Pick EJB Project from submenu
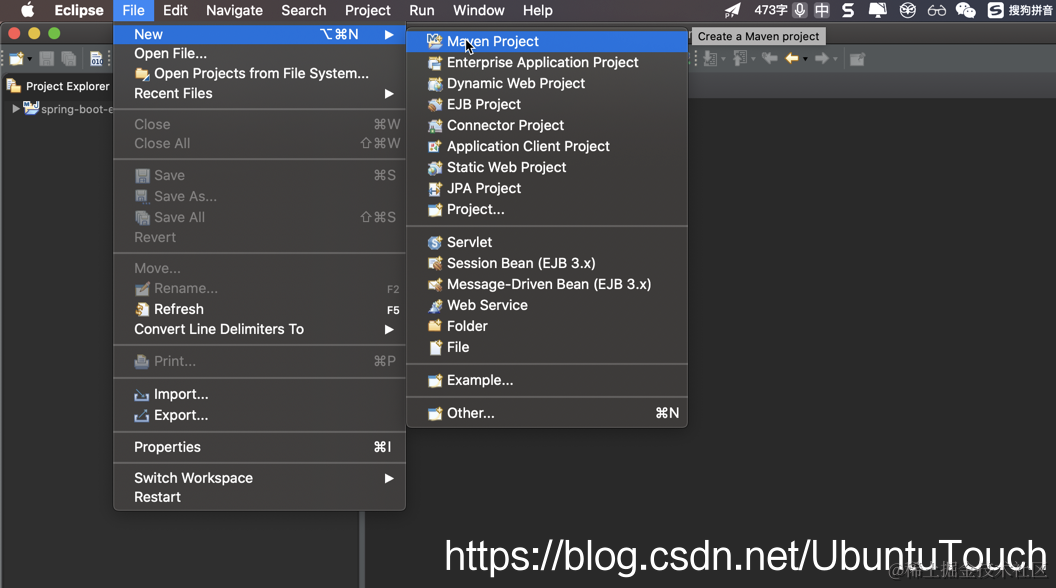Image resolution: width=1056 pixels, height=588 pixels. click(547, 104)
